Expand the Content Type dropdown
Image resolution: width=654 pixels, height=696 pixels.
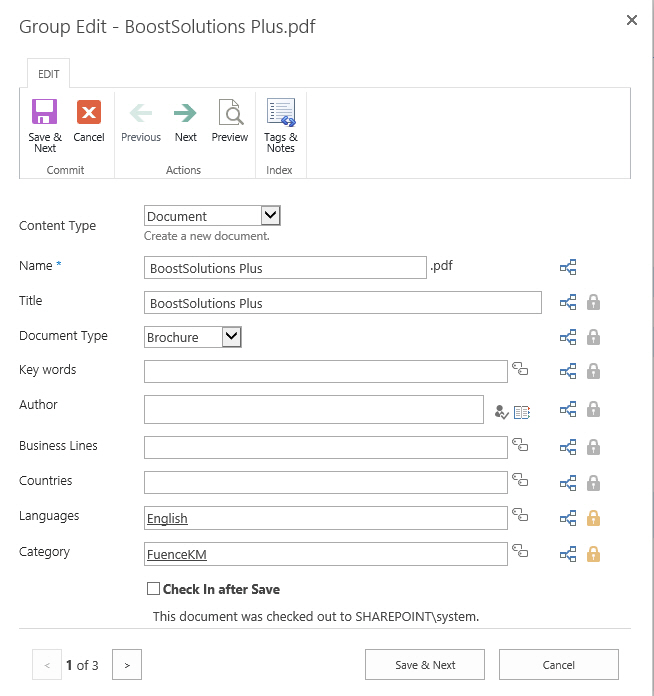(x=270, y=216)
